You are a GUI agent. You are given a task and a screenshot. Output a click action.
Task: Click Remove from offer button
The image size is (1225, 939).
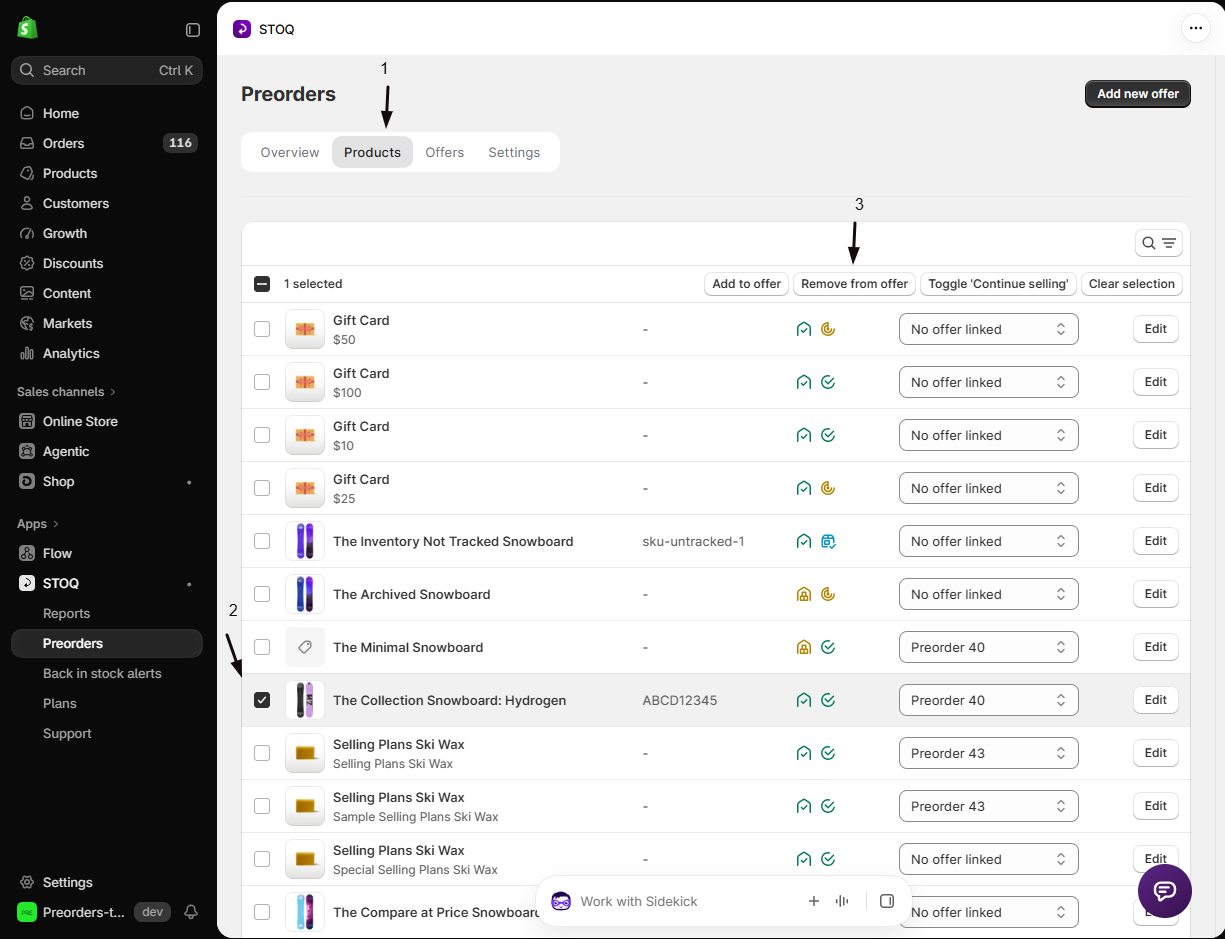tap(855, 284)
